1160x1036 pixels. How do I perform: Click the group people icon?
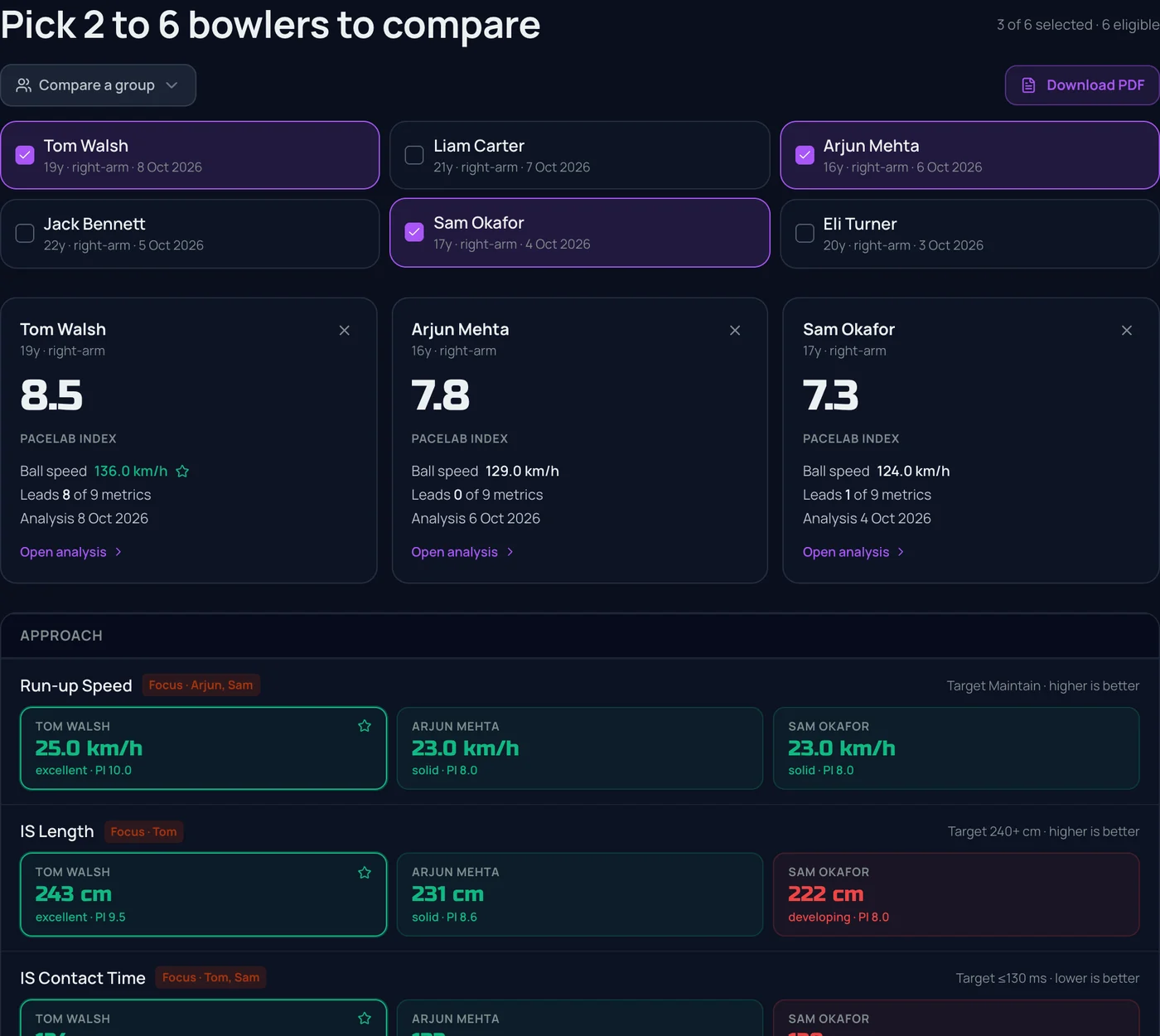click(x=24, y=85)
